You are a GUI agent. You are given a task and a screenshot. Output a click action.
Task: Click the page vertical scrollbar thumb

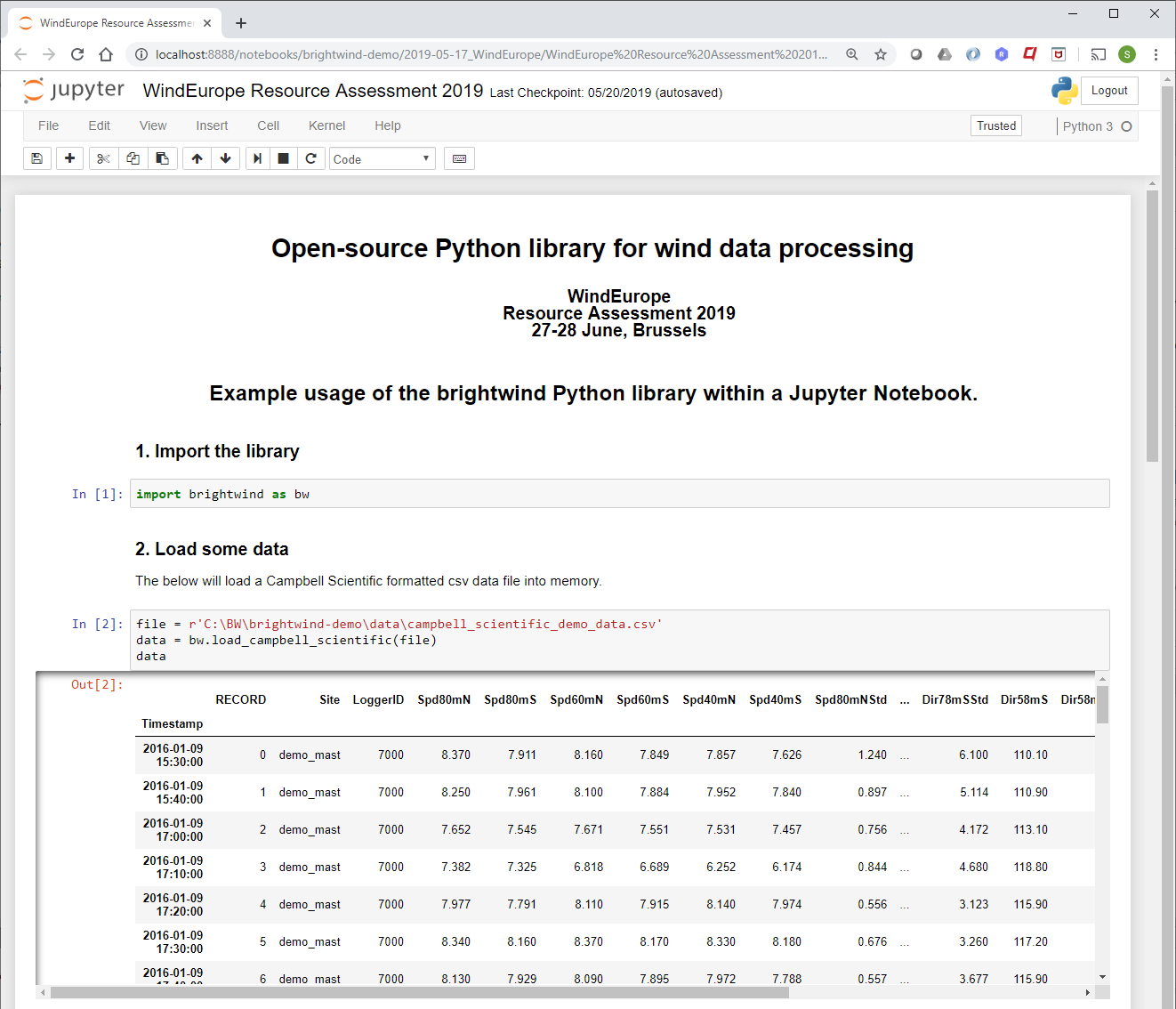[x=1152, y=326]
